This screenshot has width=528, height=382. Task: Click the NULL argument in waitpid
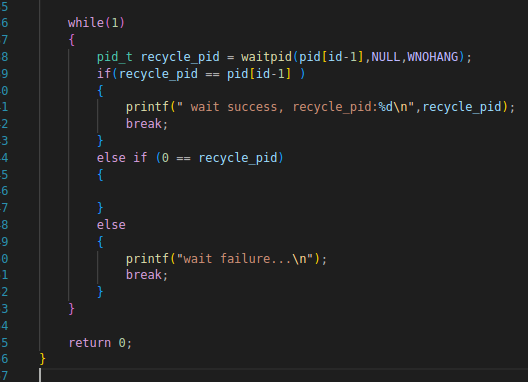click(x=386, y=57)
